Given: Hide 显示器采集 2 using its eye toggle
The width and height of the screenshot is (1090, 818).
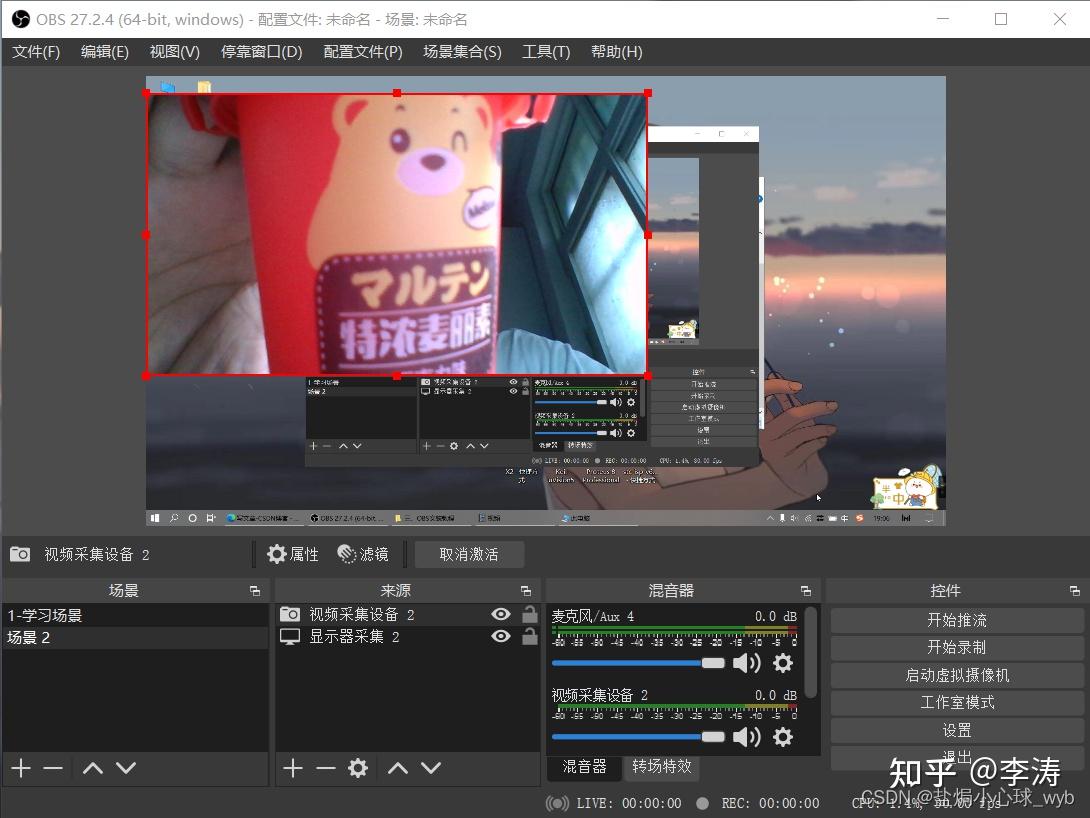Looking at the screenshot, I should point(501,637).
